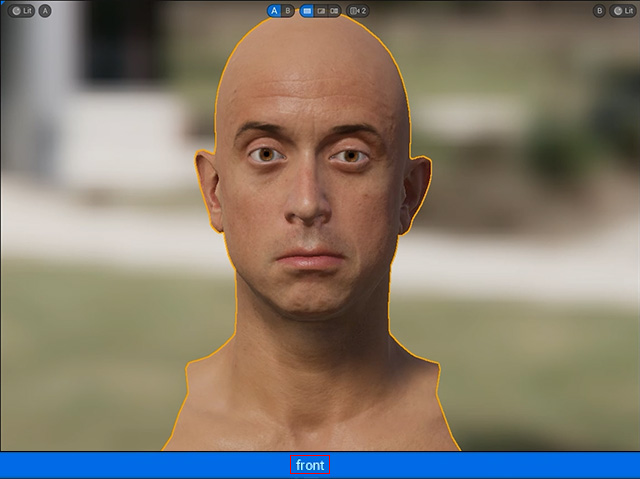The height and width of the screenshot is (479, 640).
Task: Select the single view layout icon
Action: point(307,11)
